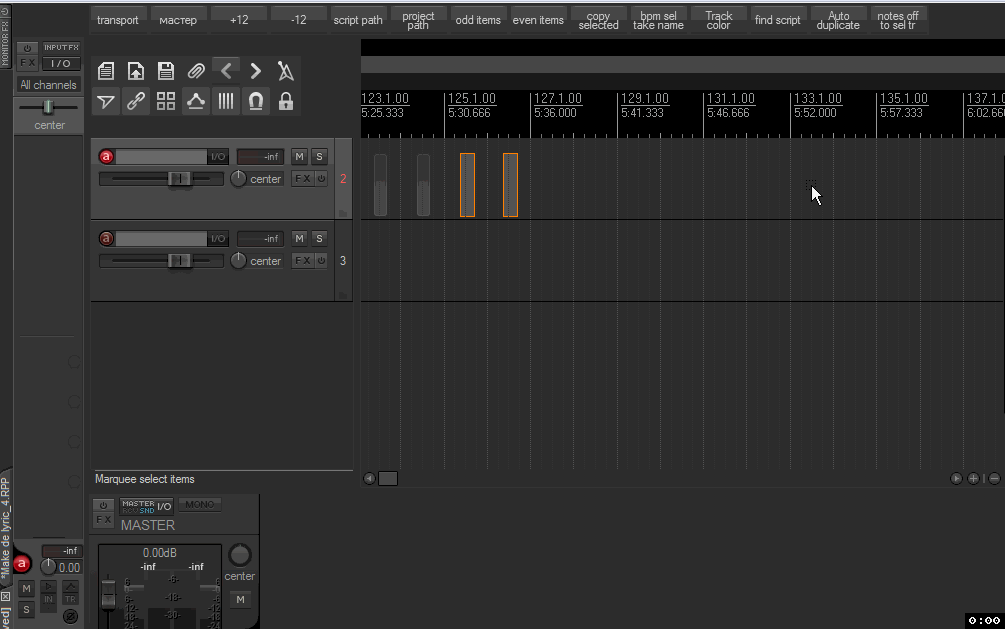The width and height of the screenshot is (1005, 629).
Task: Toggle grid lines icon
Action: (226, 101)
